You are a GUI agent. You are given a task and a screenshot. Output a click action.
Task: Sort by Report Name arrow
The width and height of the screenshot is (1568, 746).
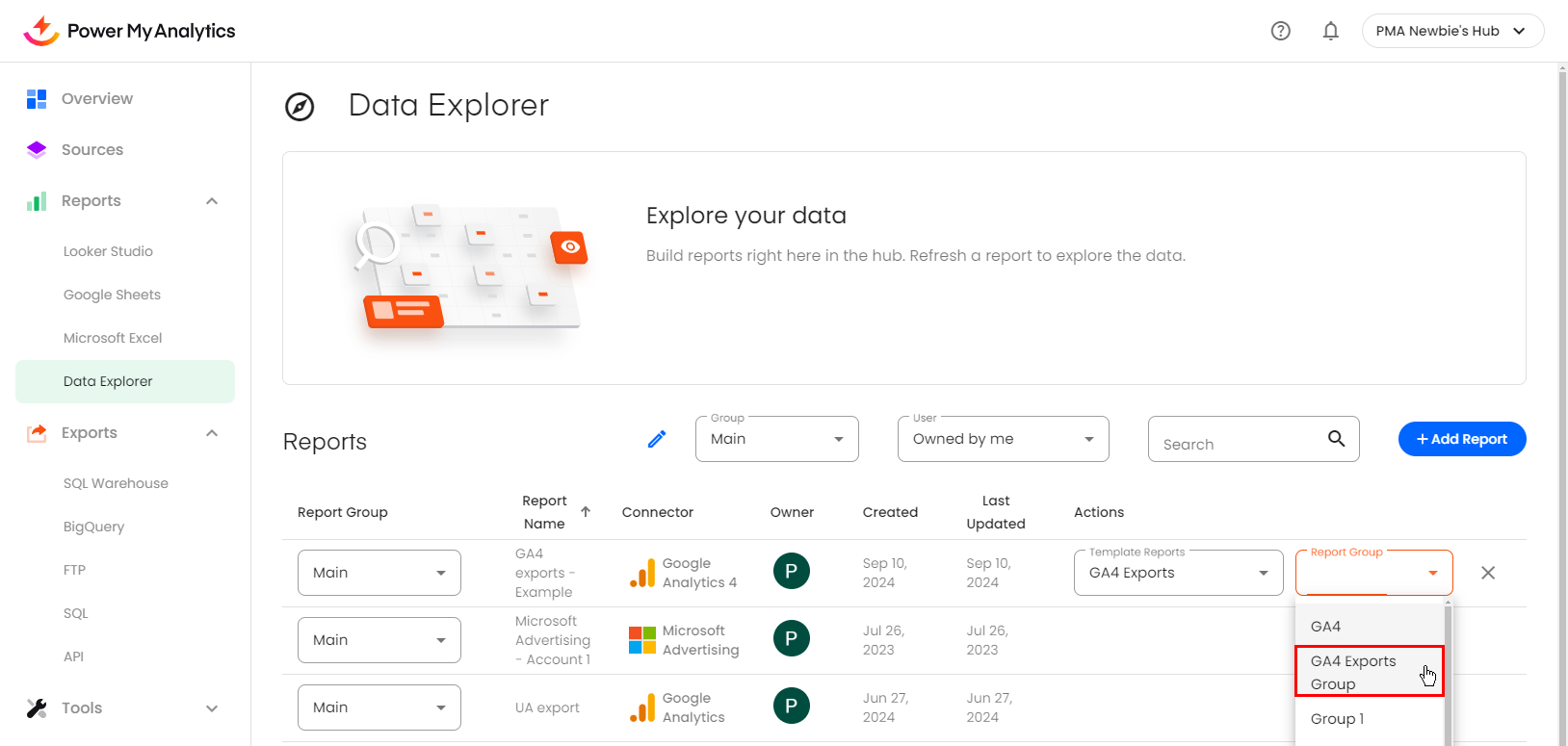pyautogui.click(x=586, y=511)
